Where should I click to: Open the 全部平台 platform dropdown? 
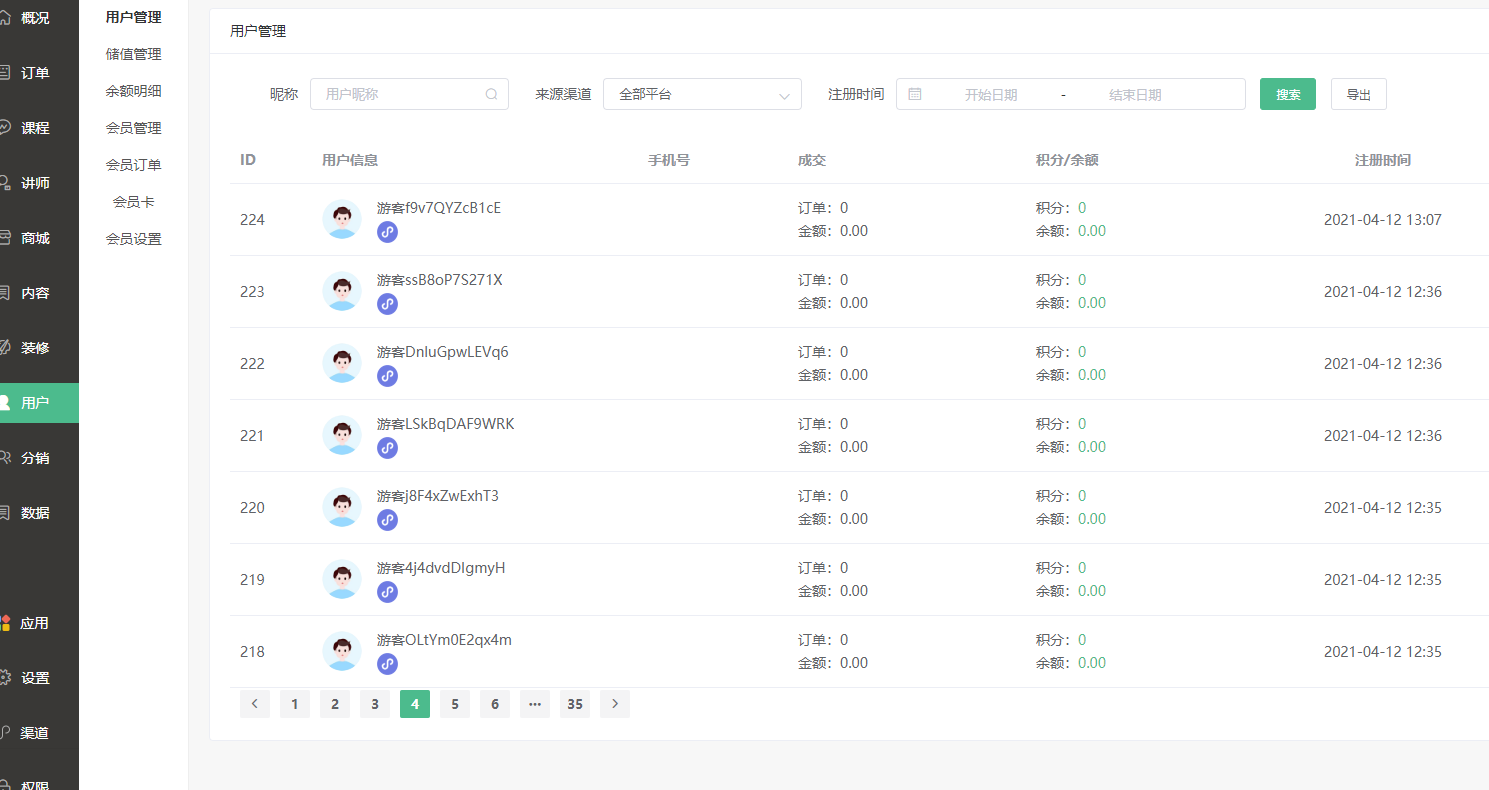point(702,93)
